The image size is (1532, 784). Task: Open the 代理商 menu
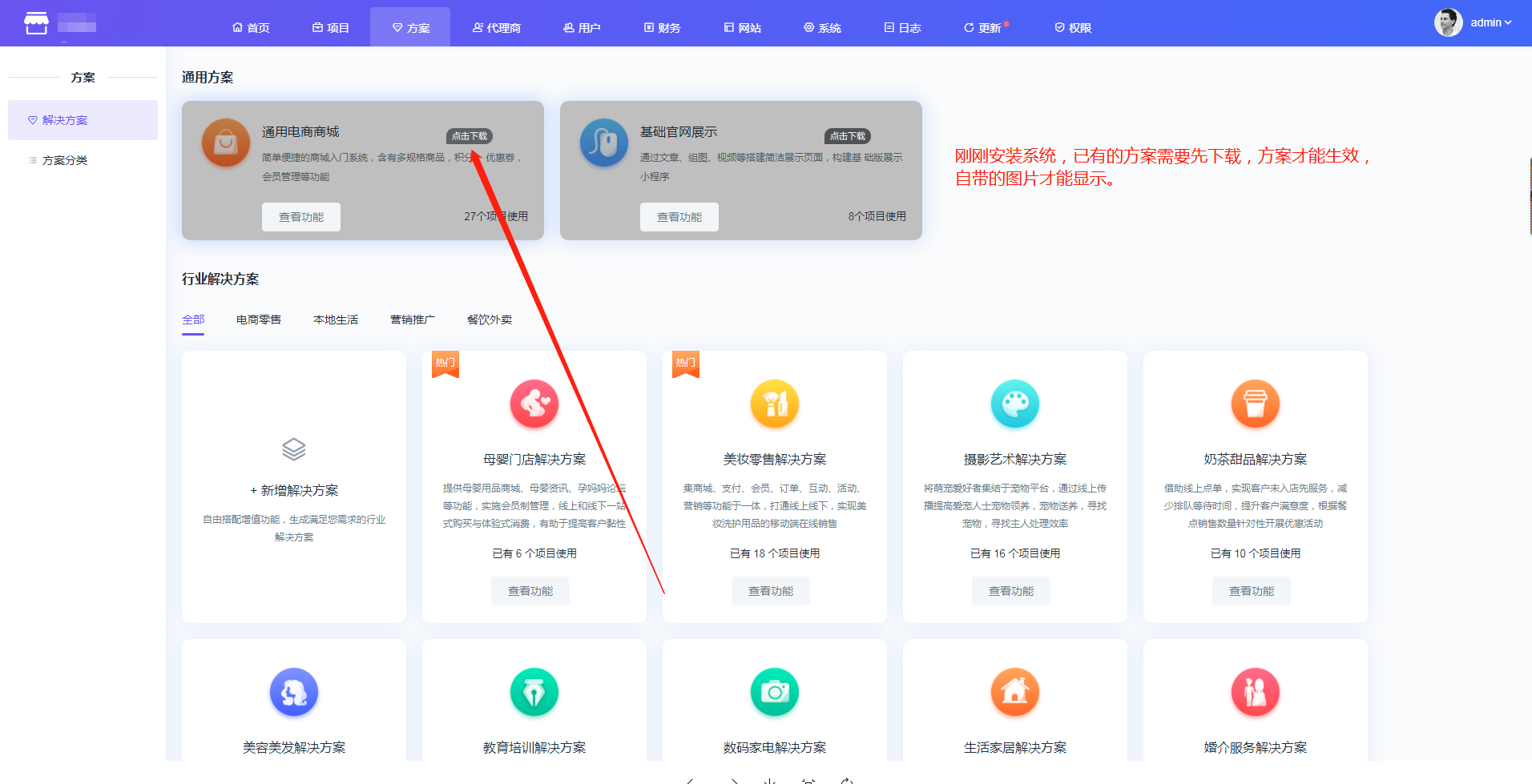coord(497,28)
